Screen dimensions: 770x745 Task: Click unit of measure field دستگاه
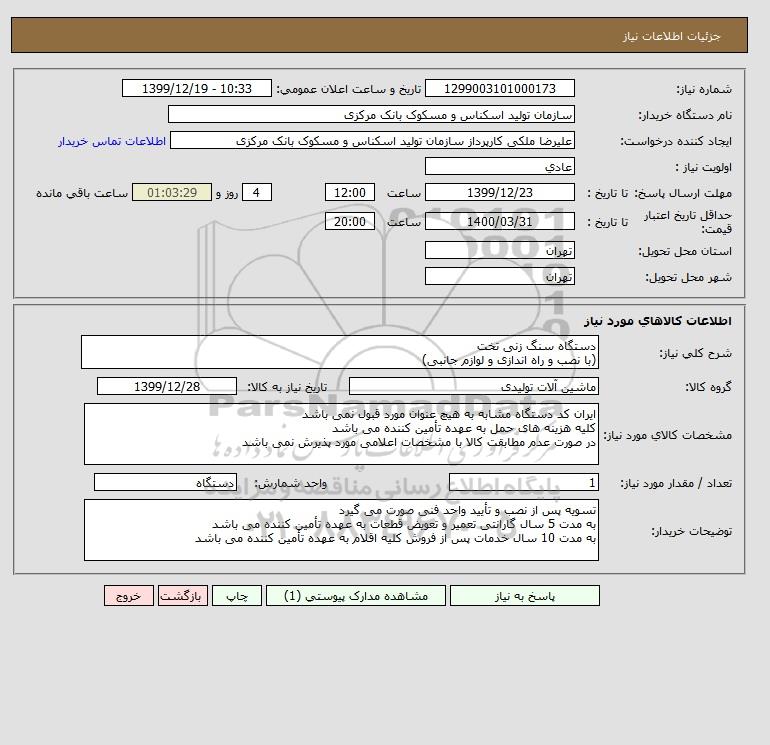[x=165, y=483]
